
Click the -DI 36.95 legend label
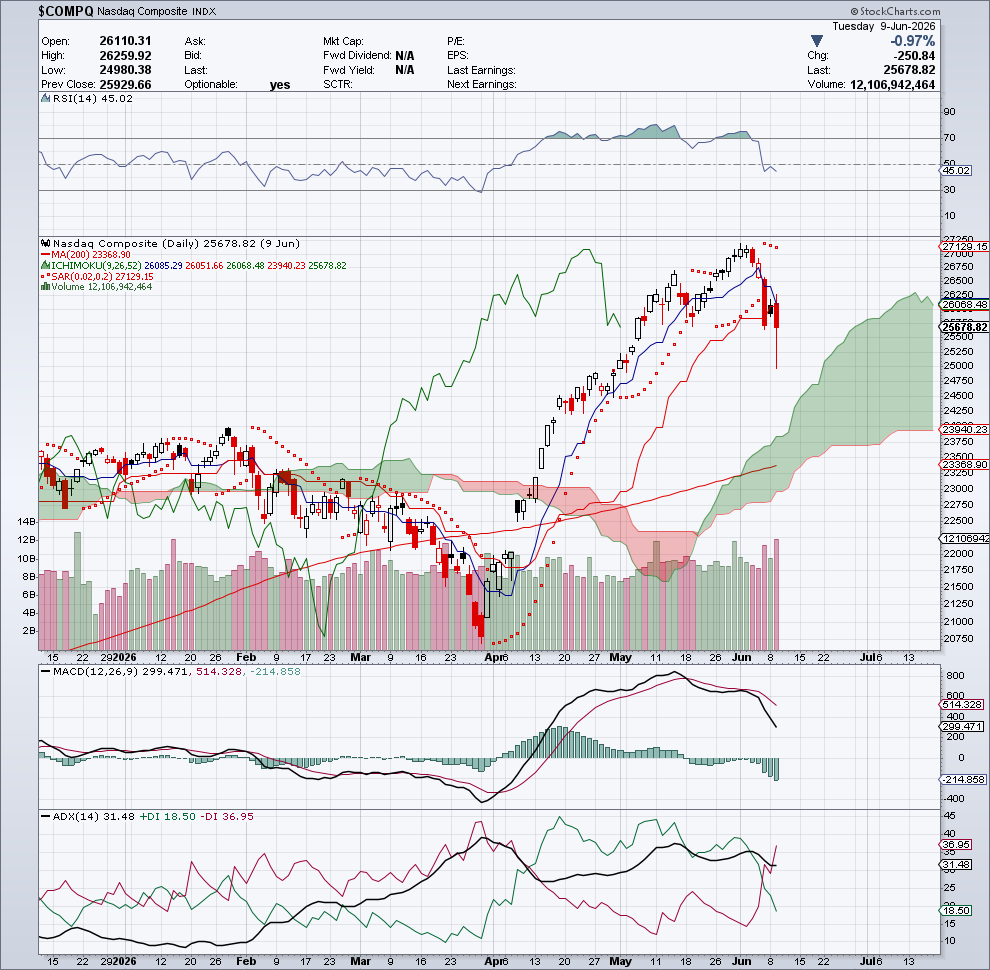[x=227, y=817]
